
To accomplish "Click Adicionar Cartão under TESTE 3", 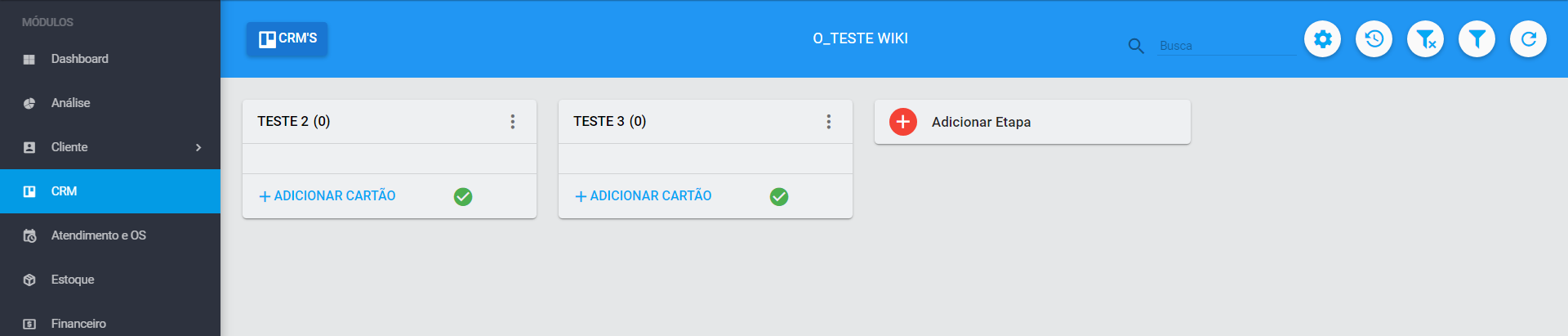I will tap(644, 196).
